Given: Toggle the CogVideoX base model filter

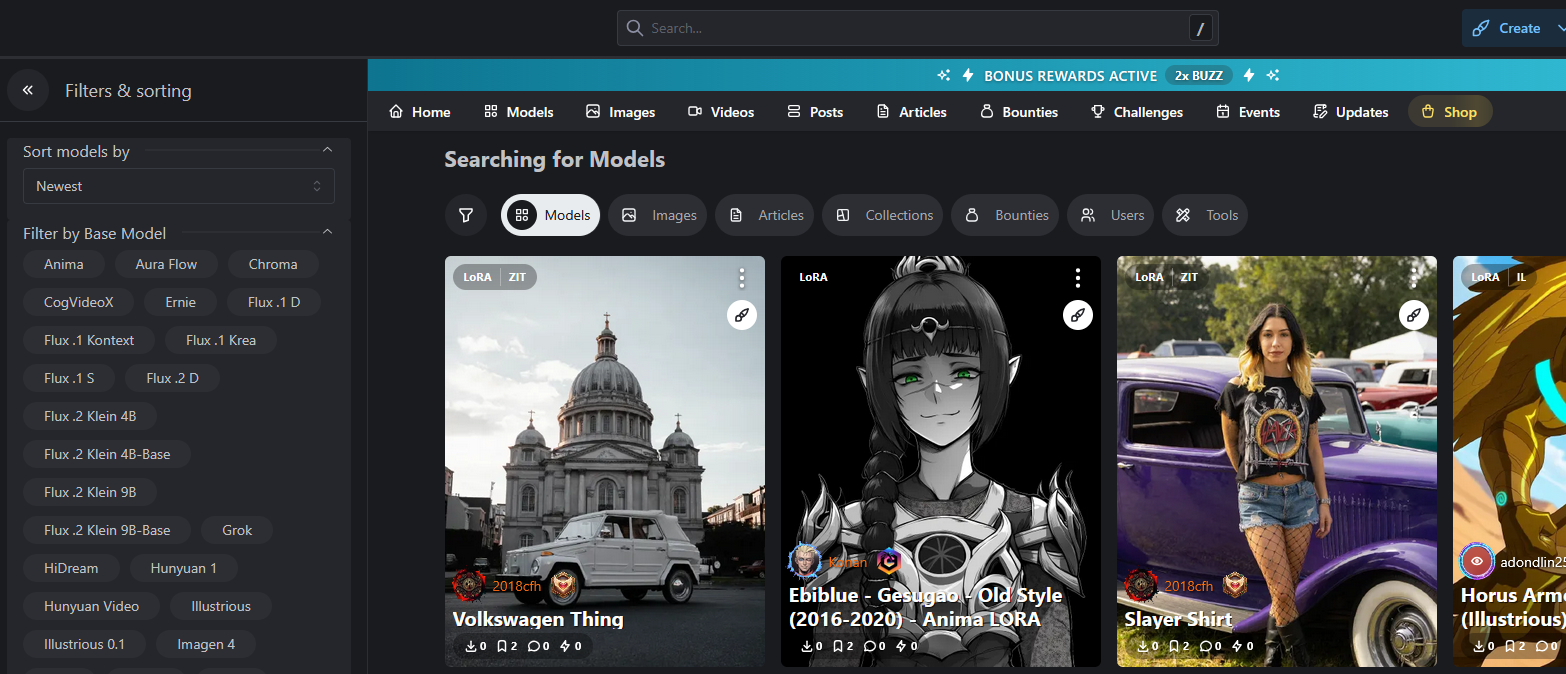Looking at the screenshot, I should [x=79, y=302].
